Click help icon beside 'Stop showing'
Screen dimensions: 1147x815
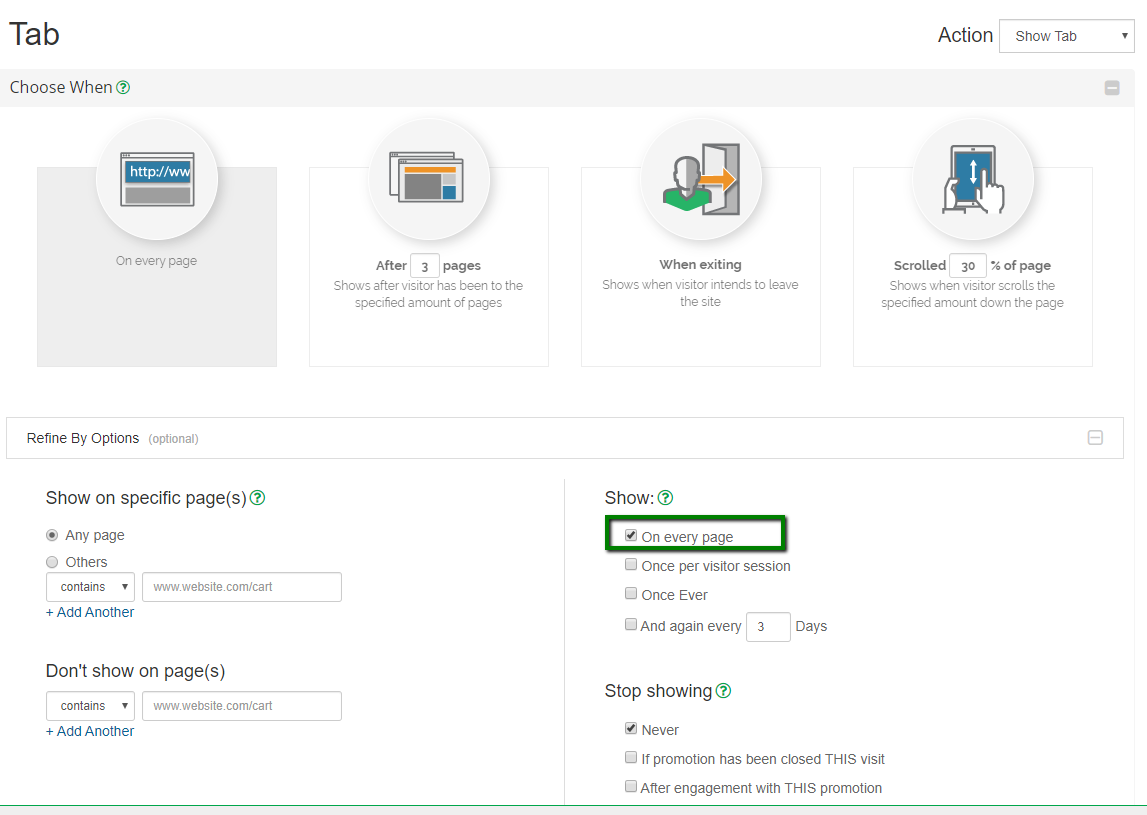pos(723,691)
